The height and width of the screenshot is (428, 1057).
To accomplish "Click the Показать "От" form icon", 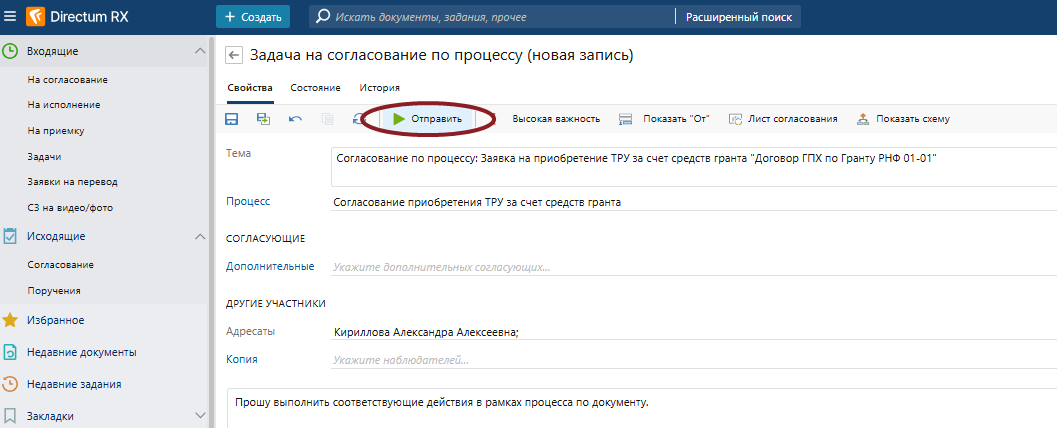I will pos(626,119).
